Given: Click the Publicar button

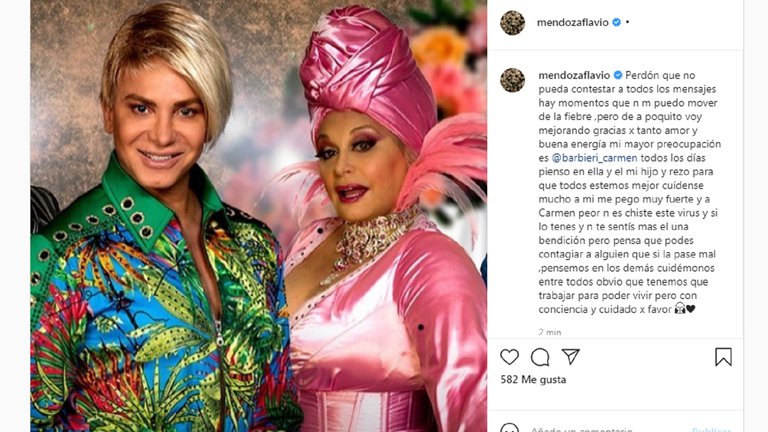Looking at the screenshot, I should pos(712,429).
